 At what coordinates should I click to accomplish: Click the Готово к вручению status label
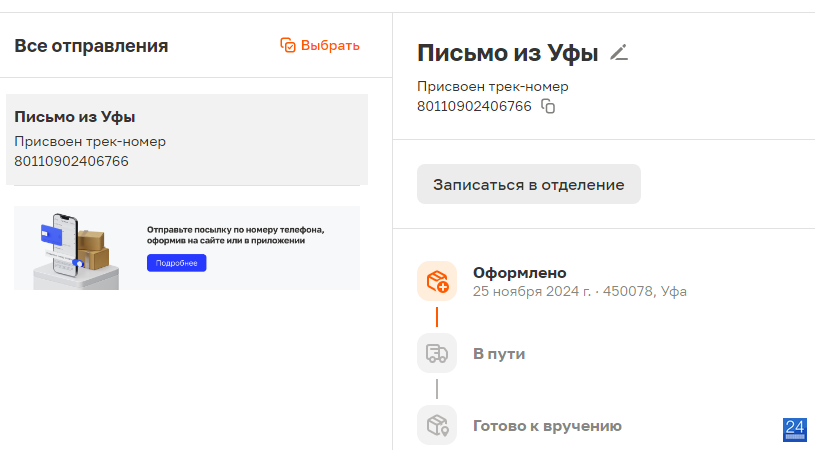coord(547,426)
